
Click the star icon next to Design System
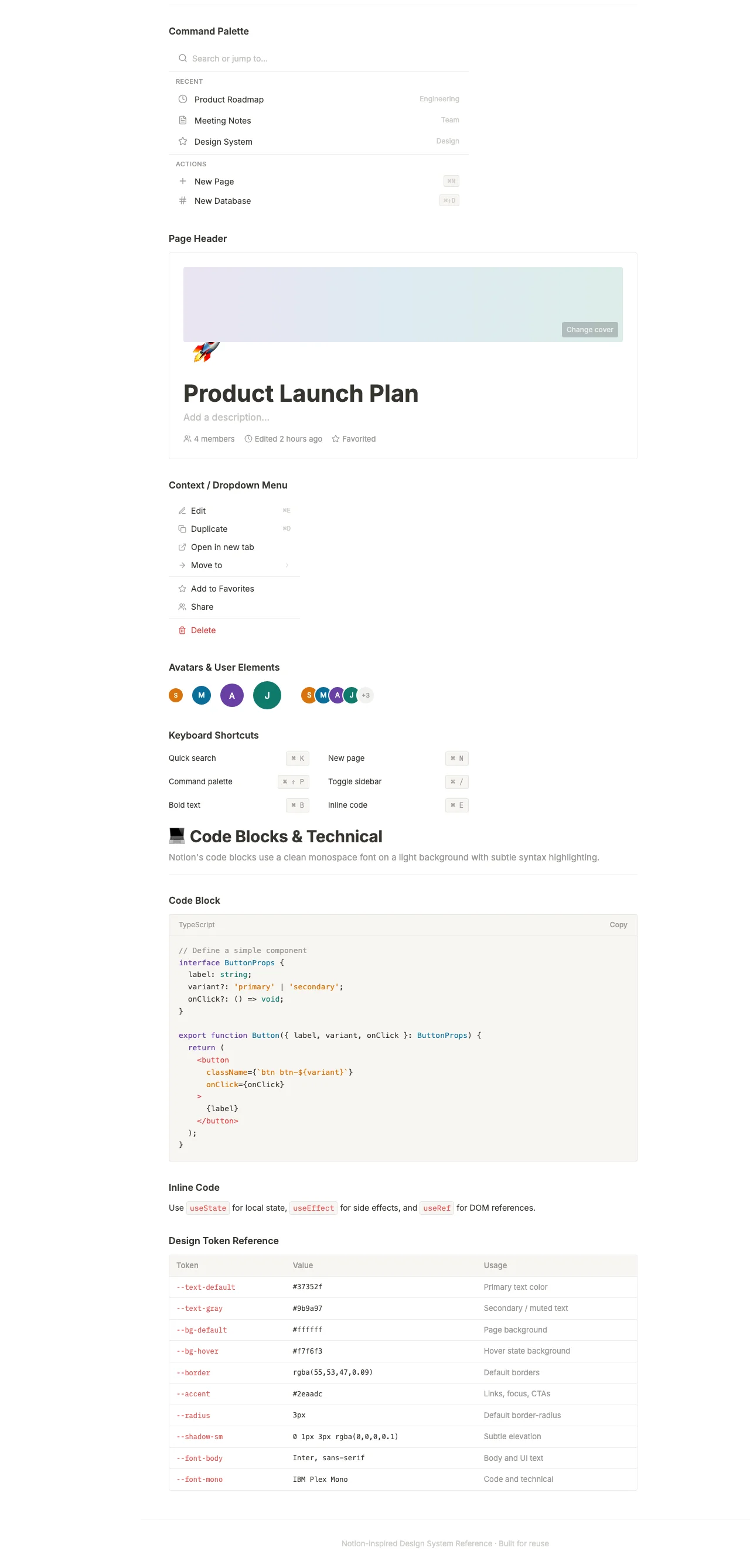183,141
